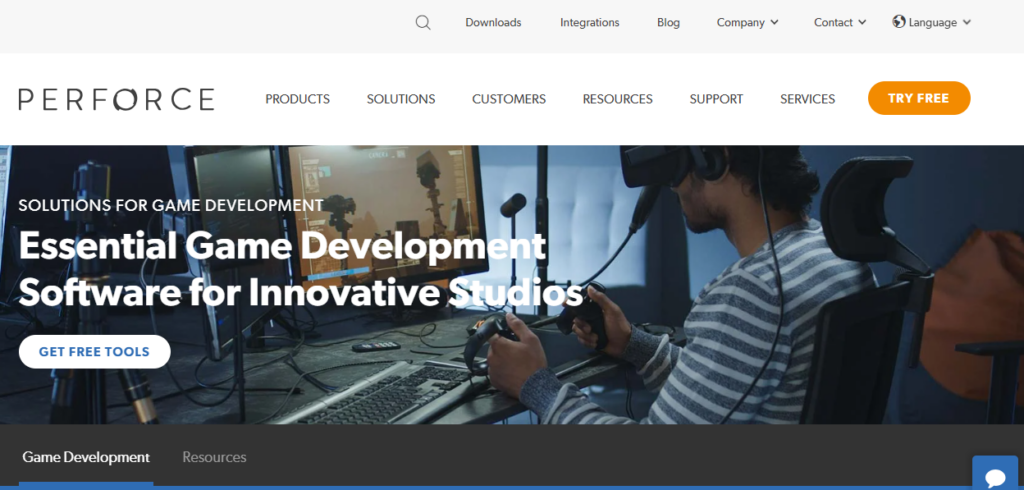The height and width of the screenshot is (490, 1024).
Task: Click the search magnifier icon
Action: 423,23
